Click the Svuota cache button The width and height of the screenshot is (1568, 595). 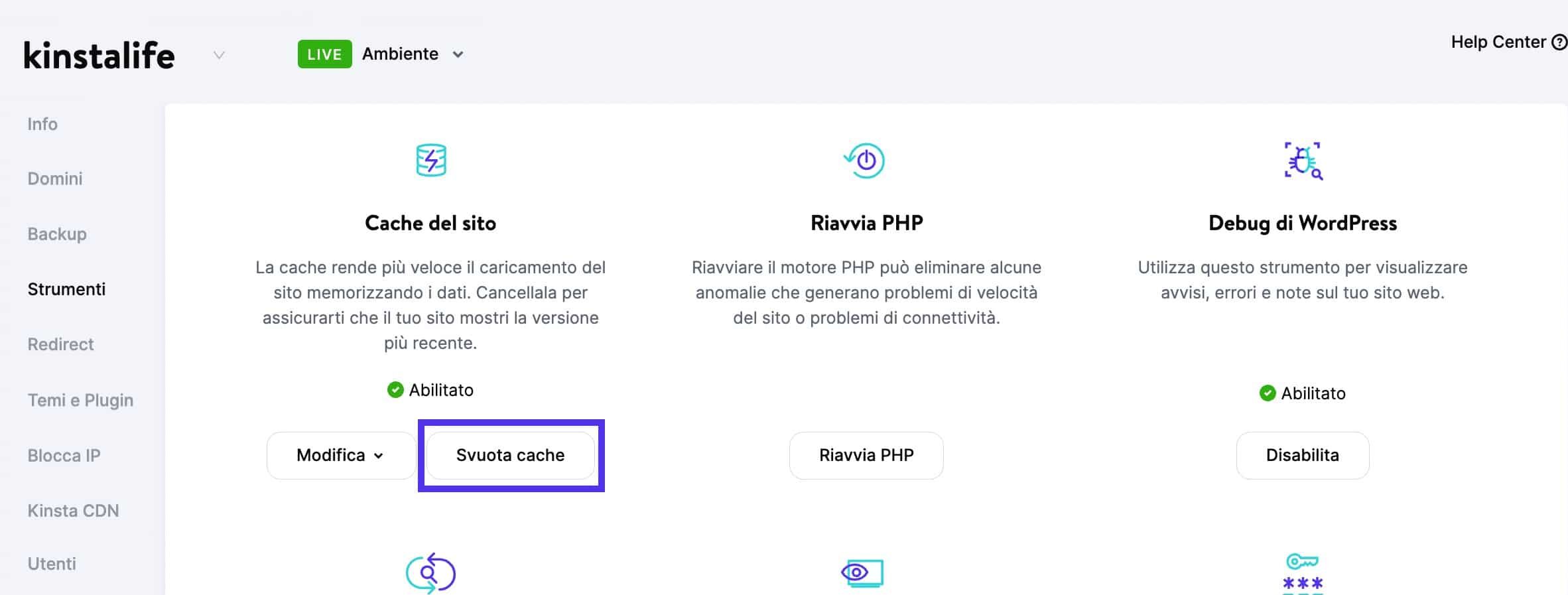point(510,455)
